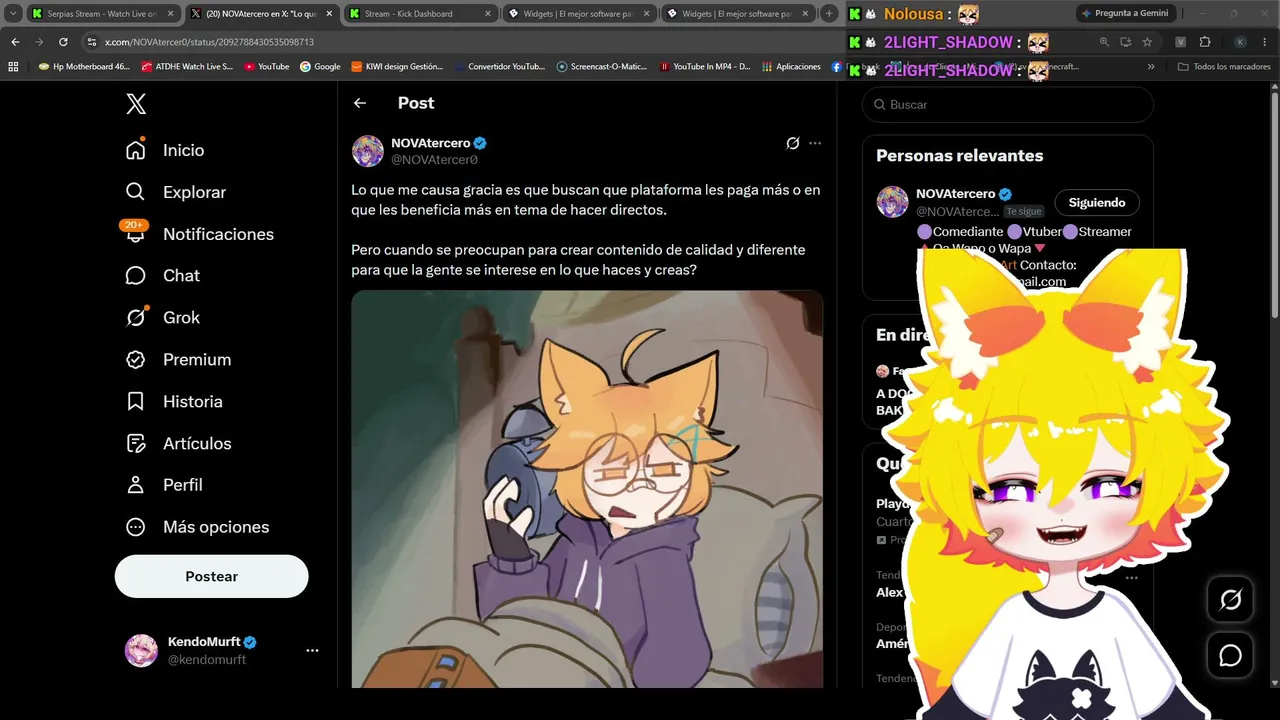Click the Grok icon on NOVAtercero's post
Viewport: 1280px width, 720px height.
[x=793, y=143]
